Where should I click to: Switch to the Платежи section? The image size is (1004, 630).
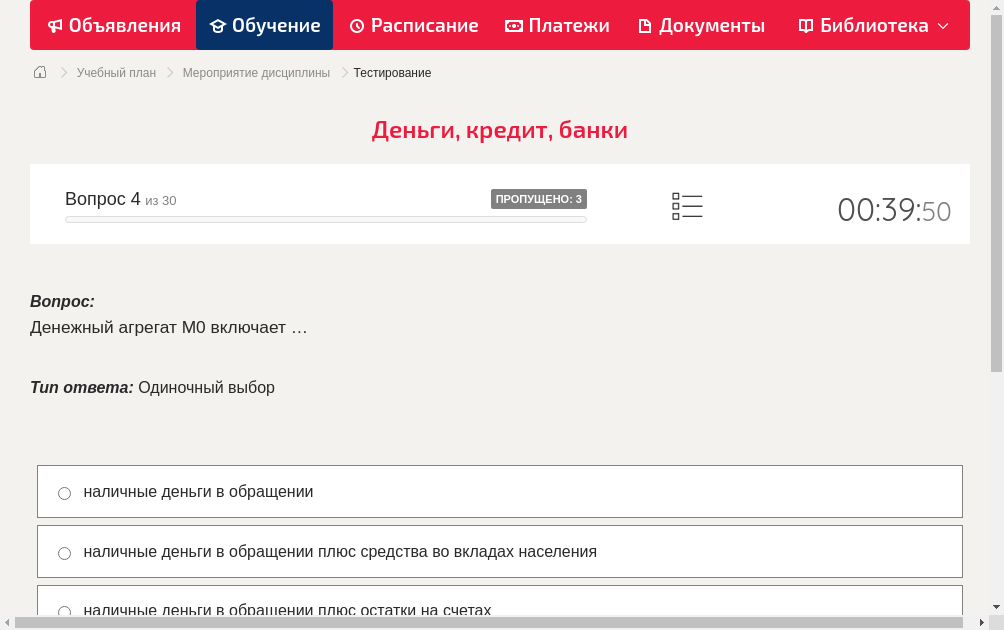(557, 25)
